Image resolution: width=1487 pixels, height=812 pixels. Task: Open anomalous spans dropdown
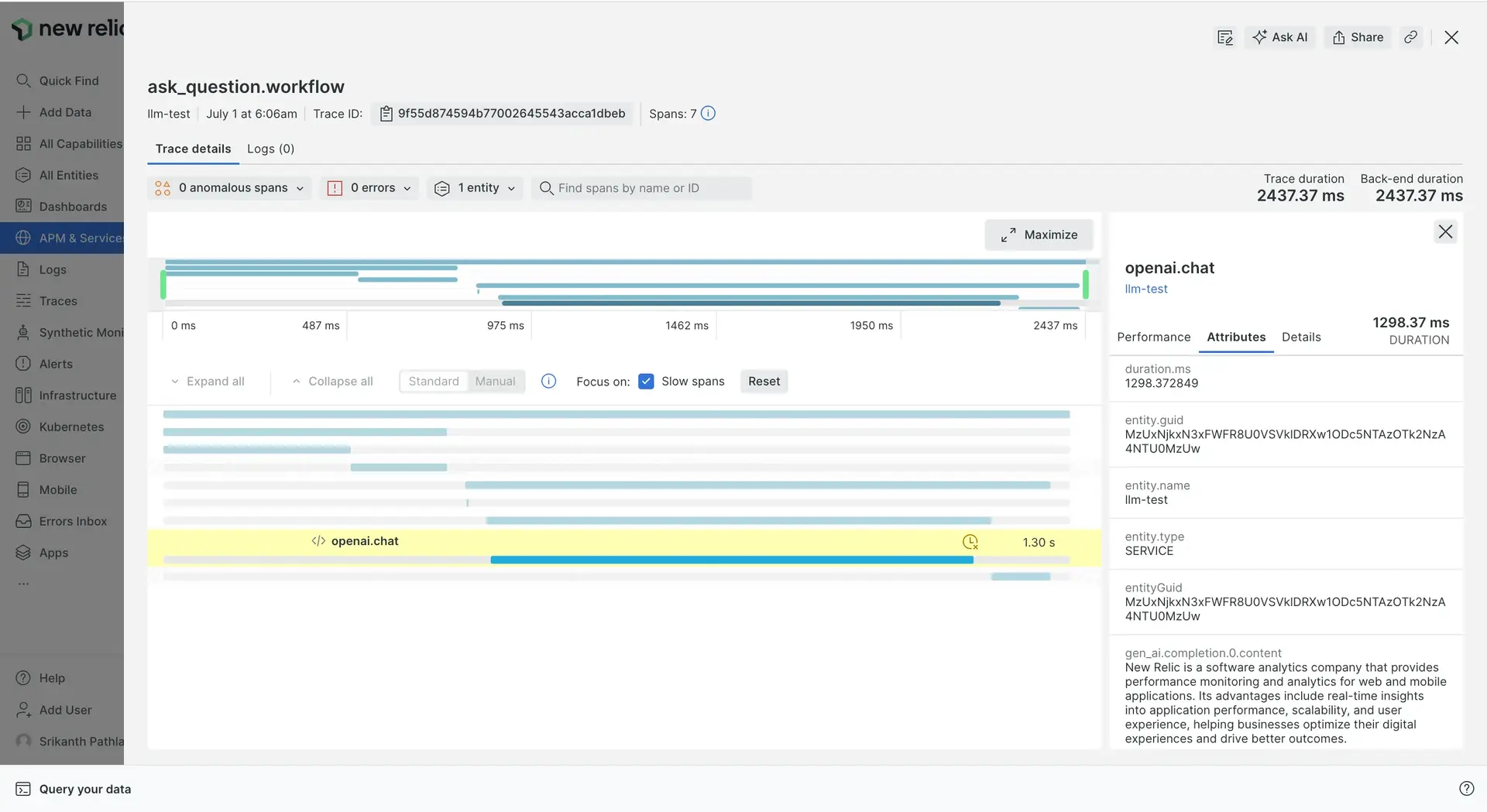[230, 188]
